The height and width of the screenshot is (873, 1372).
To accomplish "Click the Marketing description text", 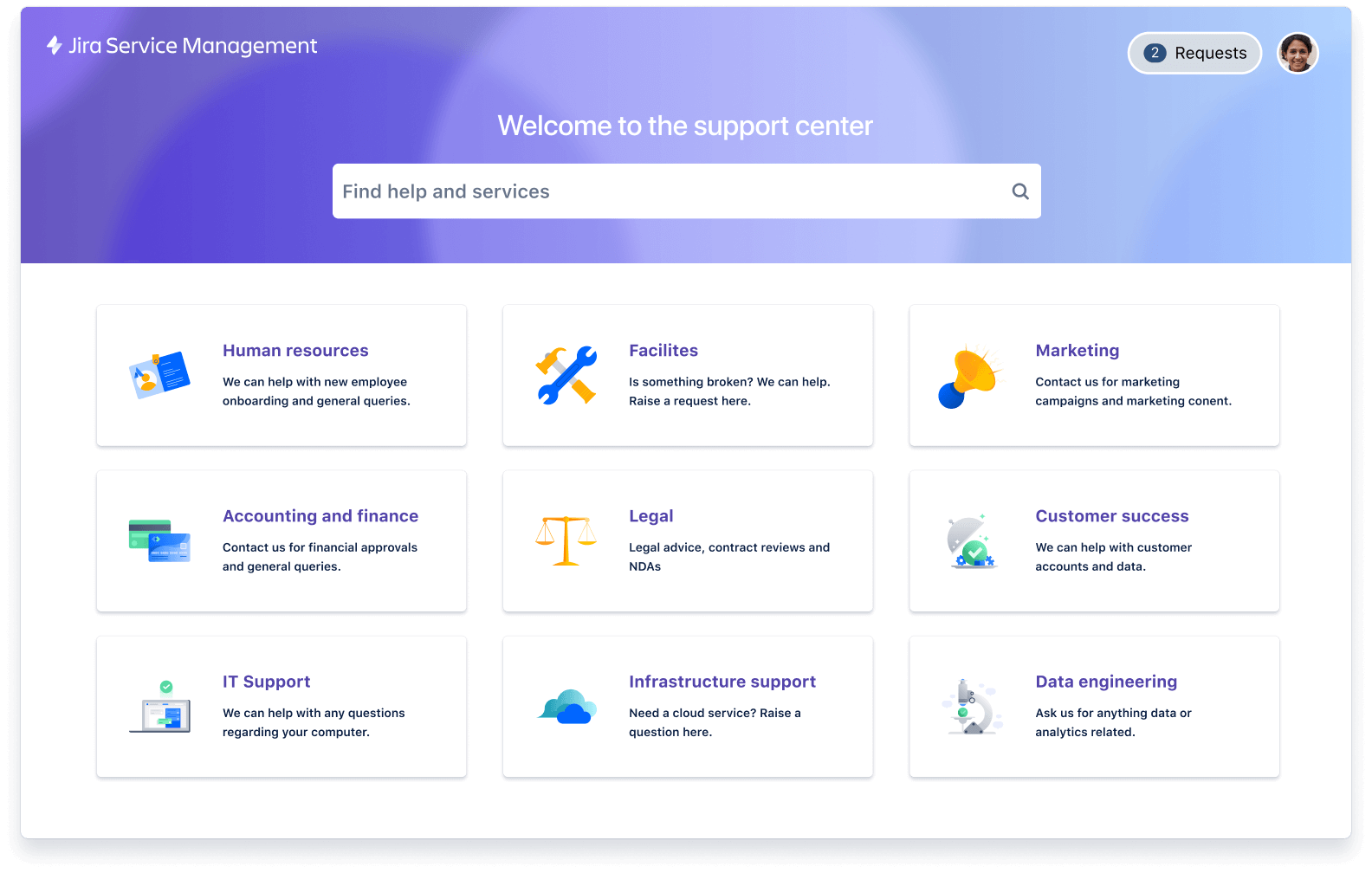I will click(x=1133, y=391).
